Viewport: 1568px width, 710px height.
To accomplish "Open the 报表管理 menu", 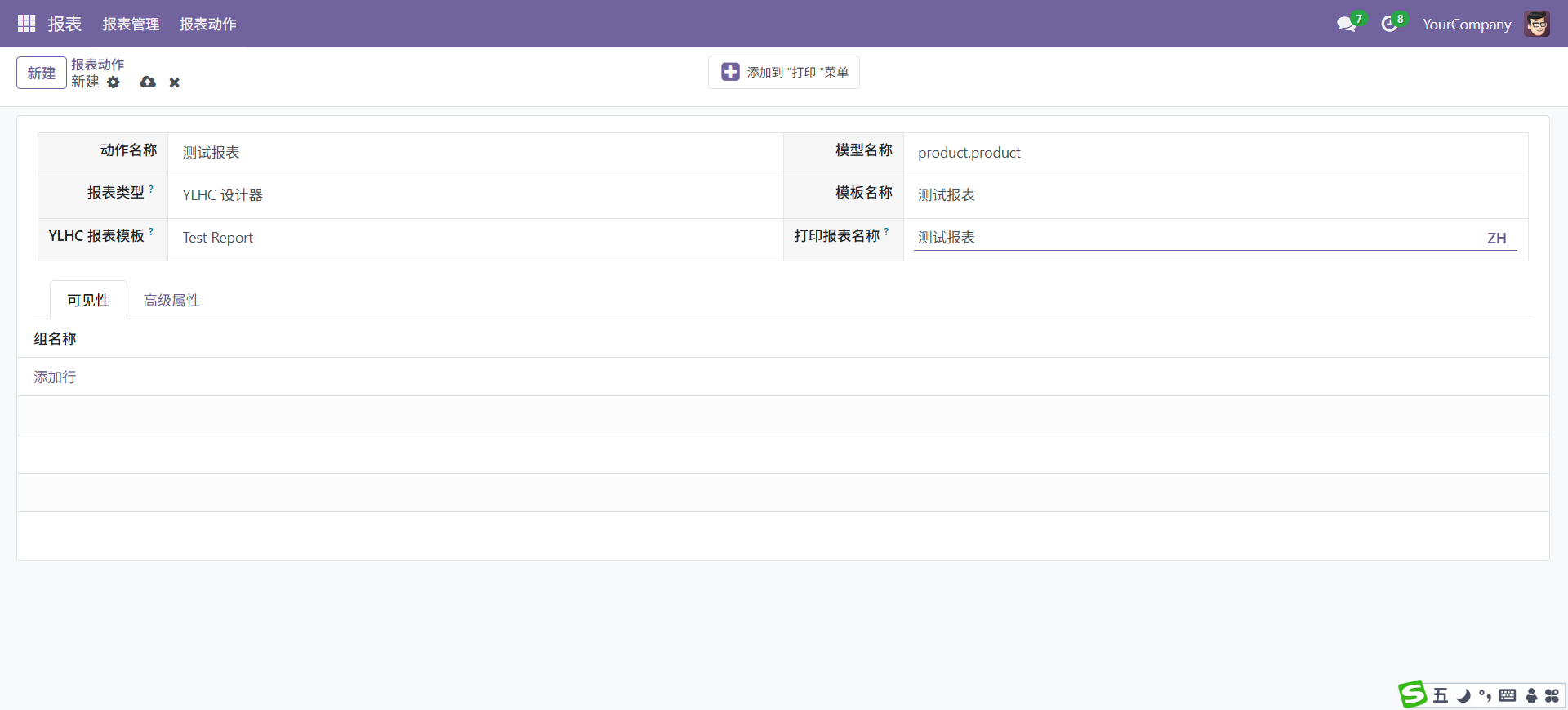I will pos(131,25).
